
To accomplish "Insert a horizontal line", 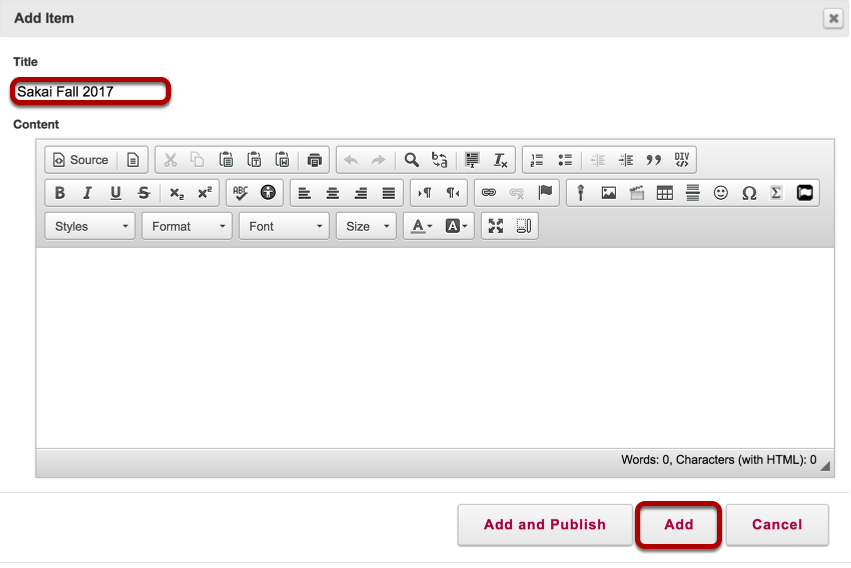I will (693, 193).
